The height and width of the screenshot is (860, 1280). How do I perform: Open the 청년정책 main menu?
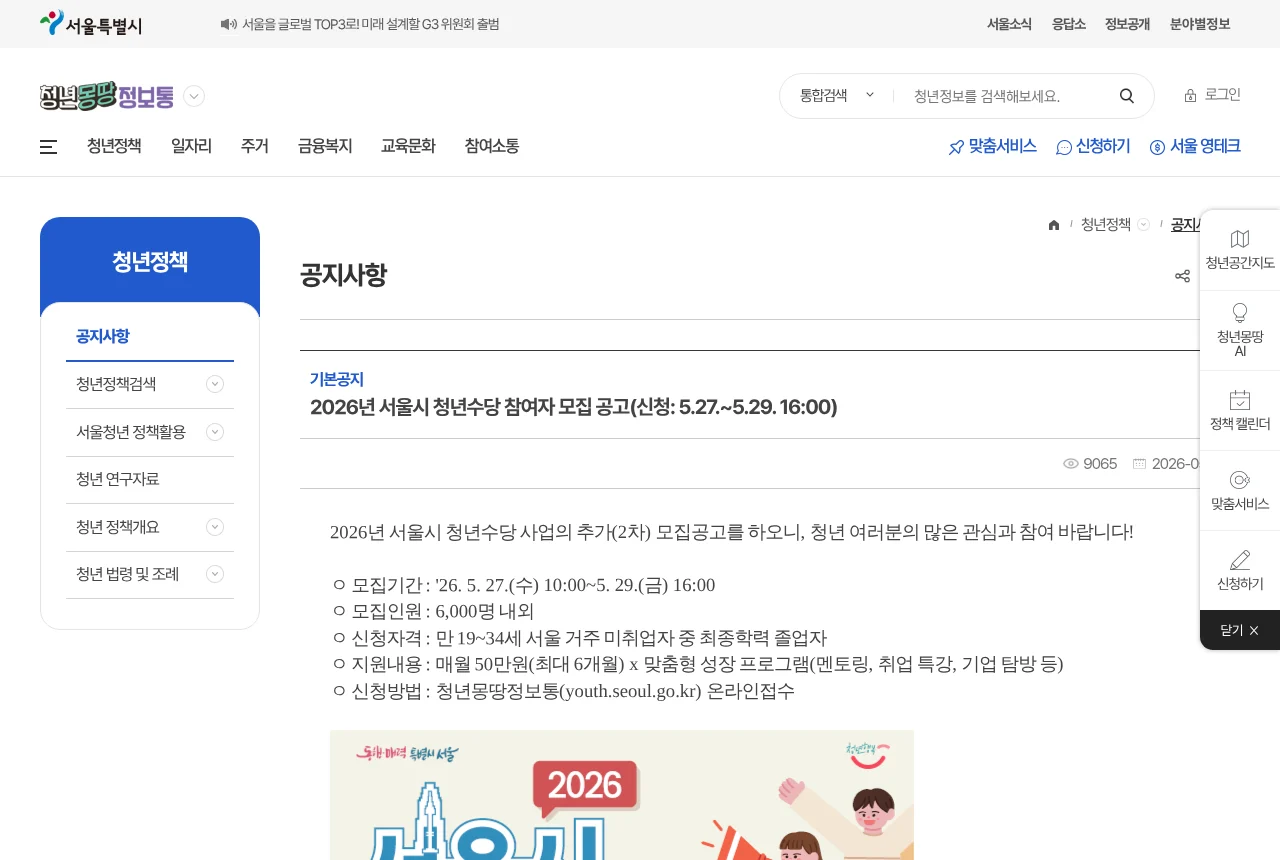coord(114,146)
